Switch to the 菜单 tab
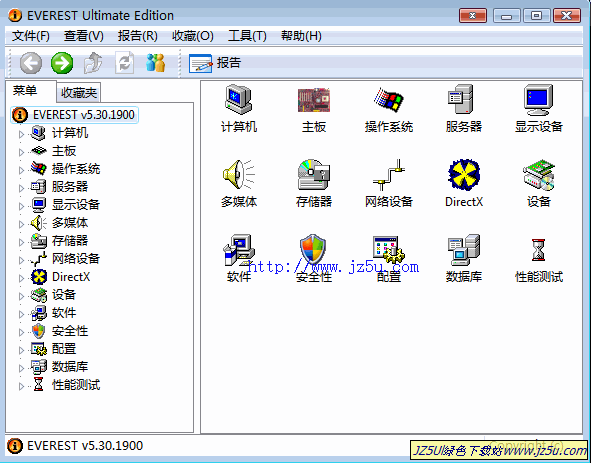591x463 pixels. point(25,91)
